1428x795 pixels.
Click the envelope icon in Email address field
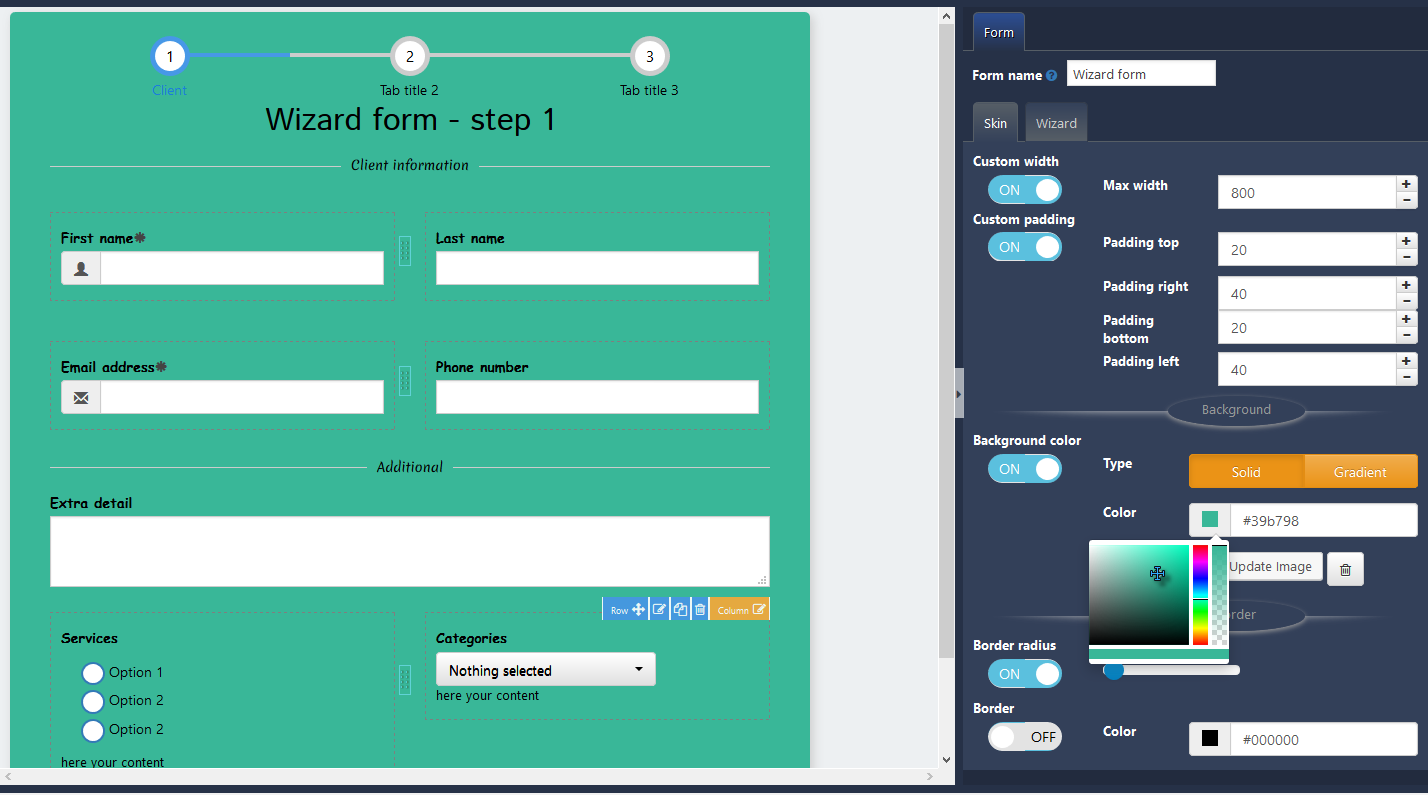point(81,398)
